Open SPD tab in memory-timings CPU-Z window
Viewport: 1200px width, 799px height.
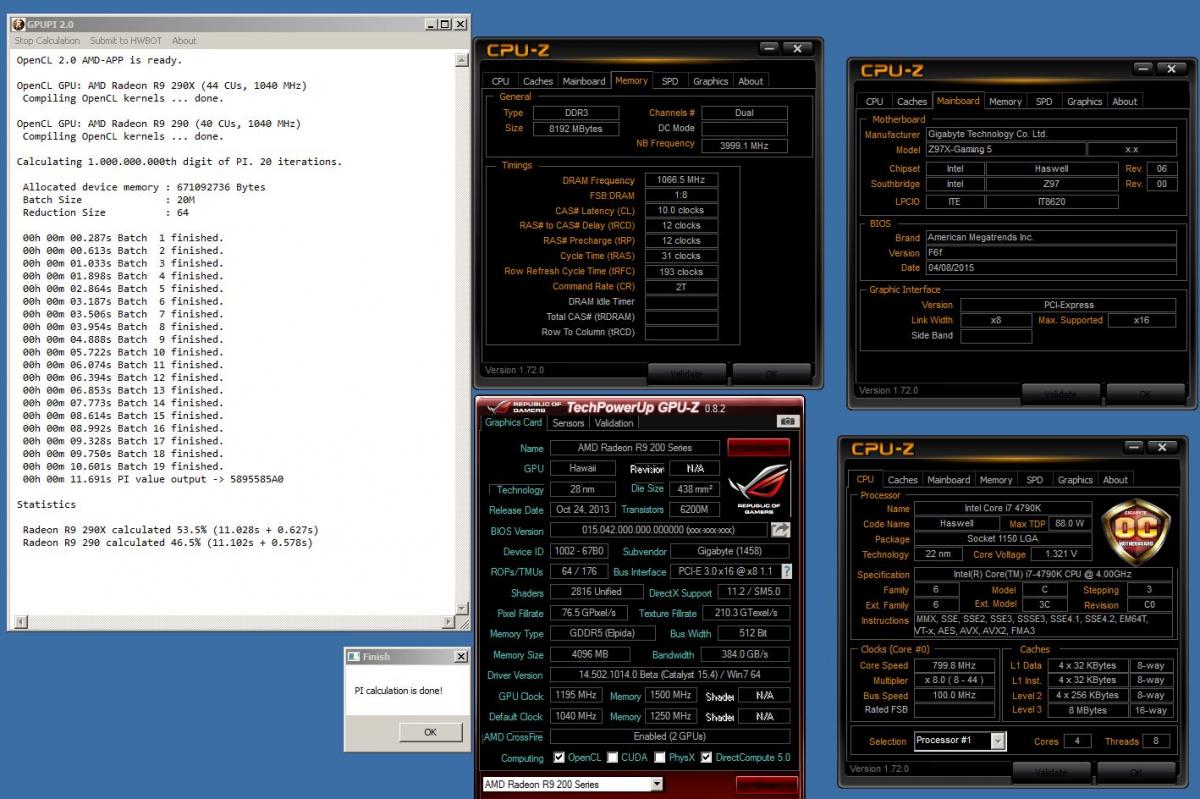[670, 81]
